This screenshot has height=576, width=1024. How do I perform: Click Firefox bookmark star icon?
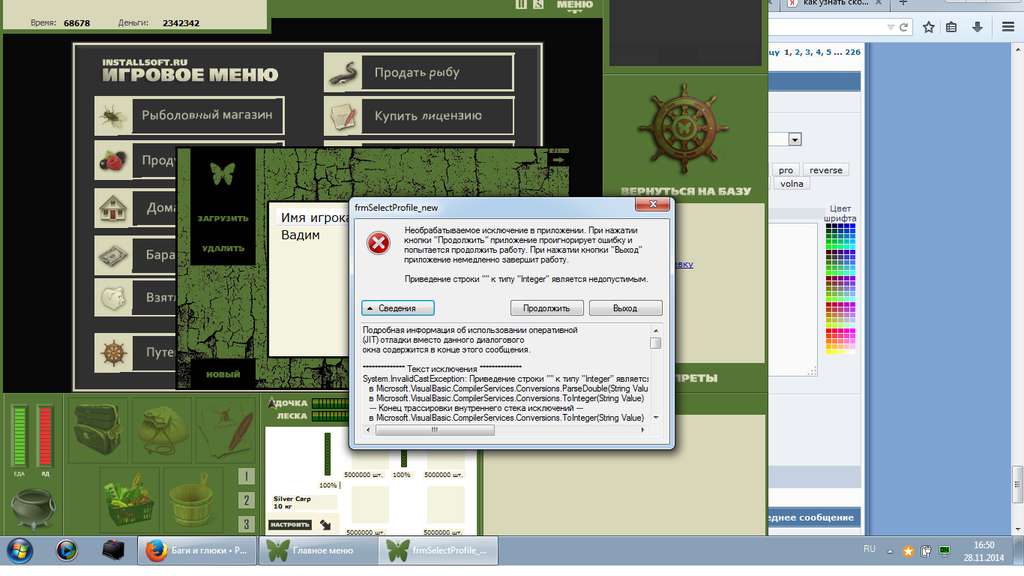[929, 27]
